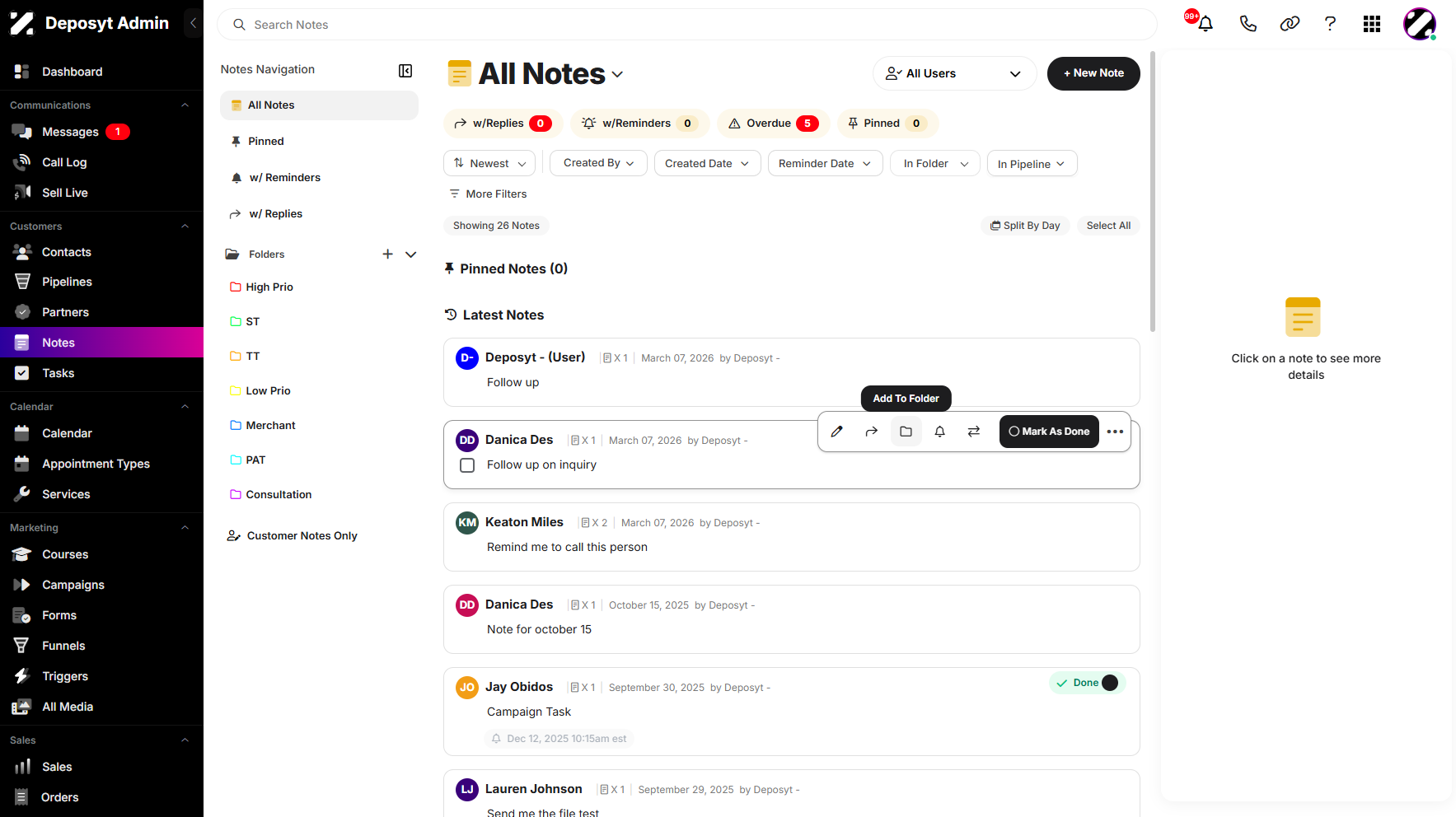Screen dimensions: 1456x817
Task: Click the reply arrow icon in note toolbar
Action: click(x=872, y=432)
